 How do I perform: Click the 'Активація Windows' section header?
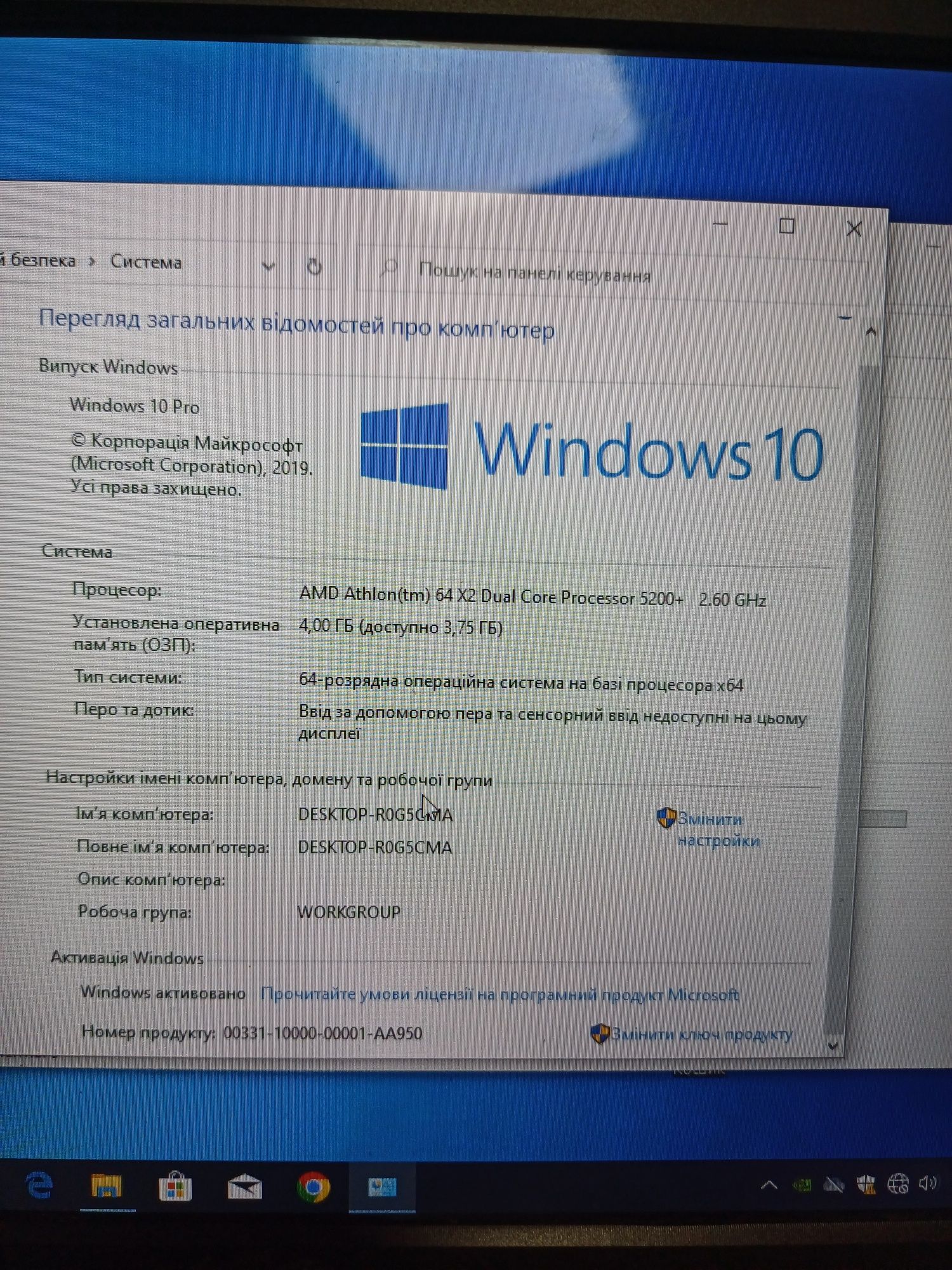[x=127, y=957]
